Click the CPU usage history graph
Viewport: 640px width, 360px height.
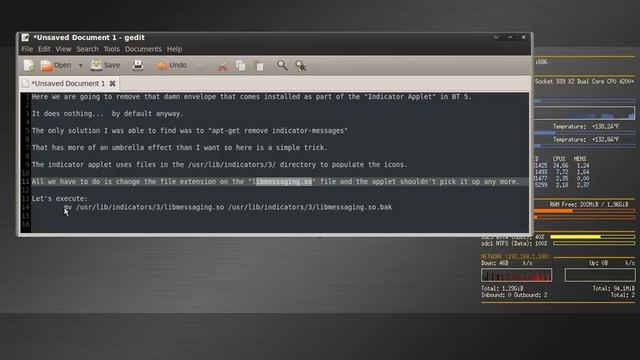tap(584, 113)
